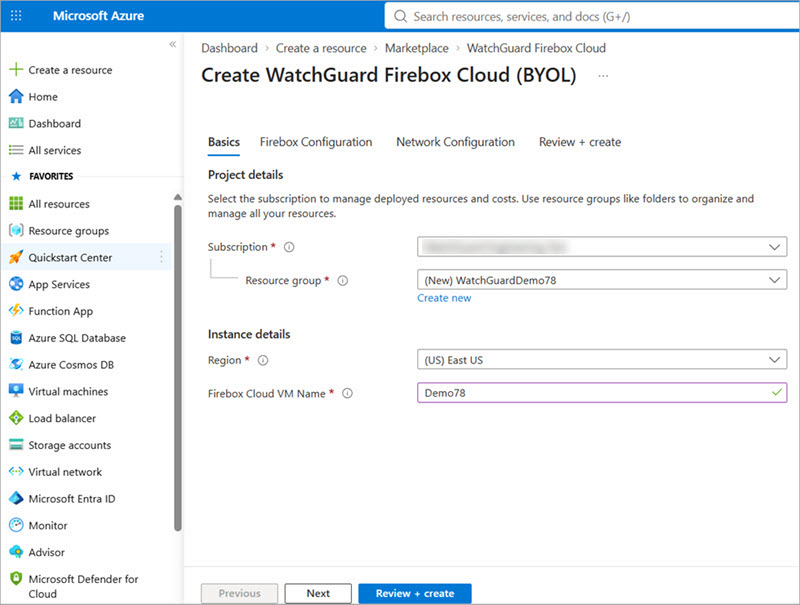
Task: Switch to the Review + create tab
Action: (580, 142)
